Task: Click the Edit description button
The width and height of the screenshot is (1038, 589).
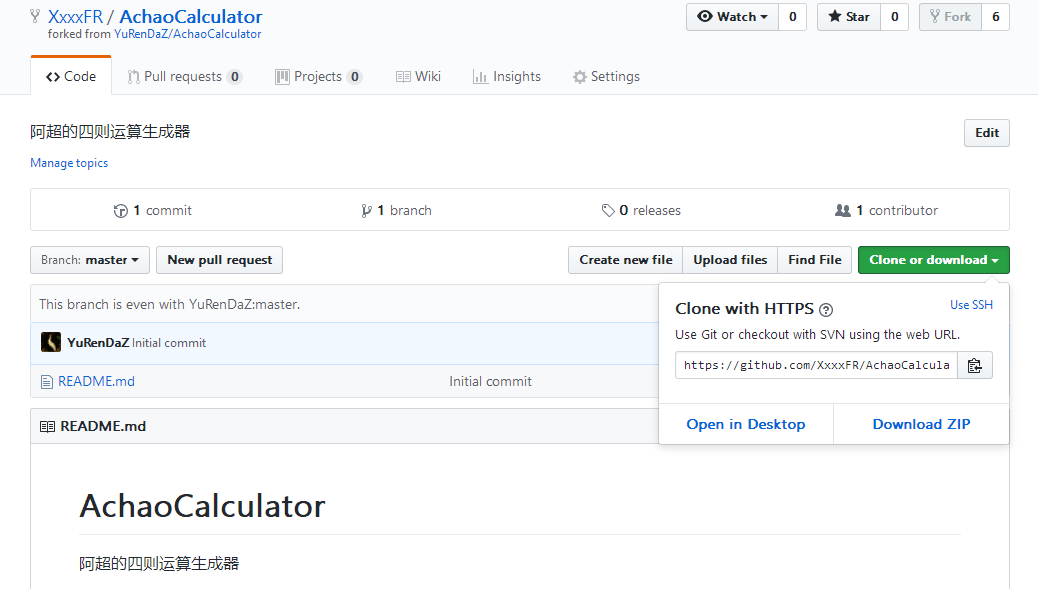Action: (x=986, y=133)
